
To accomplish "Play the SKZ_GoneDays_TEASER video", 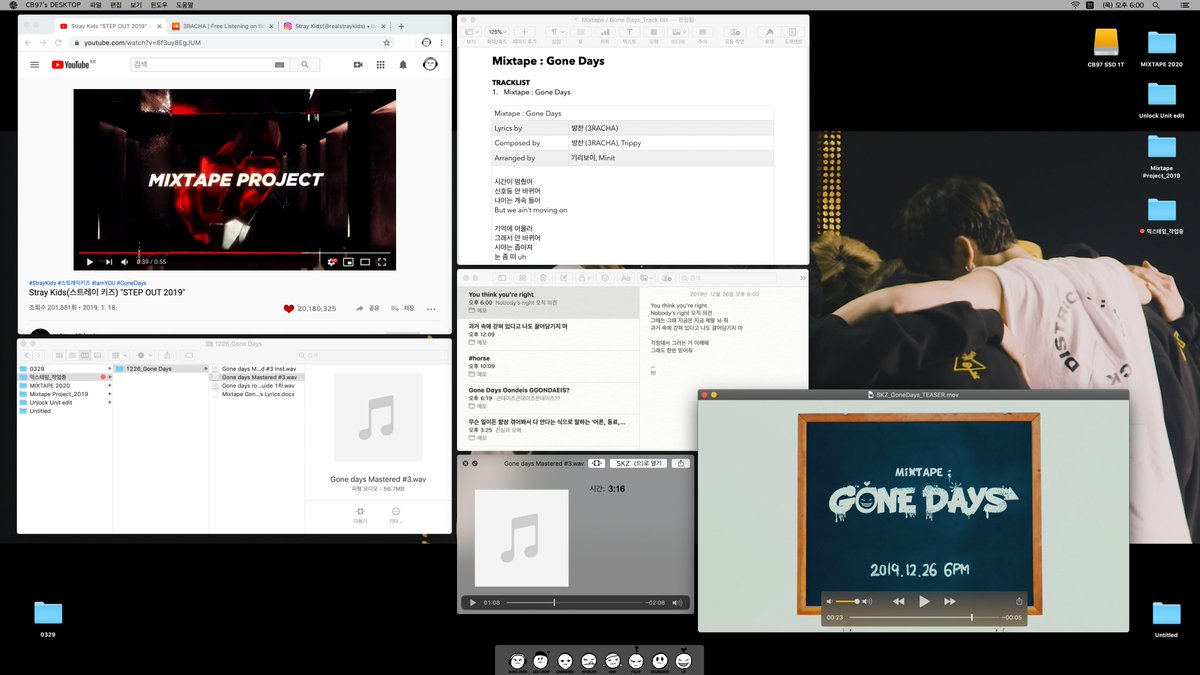I will 924,601.
